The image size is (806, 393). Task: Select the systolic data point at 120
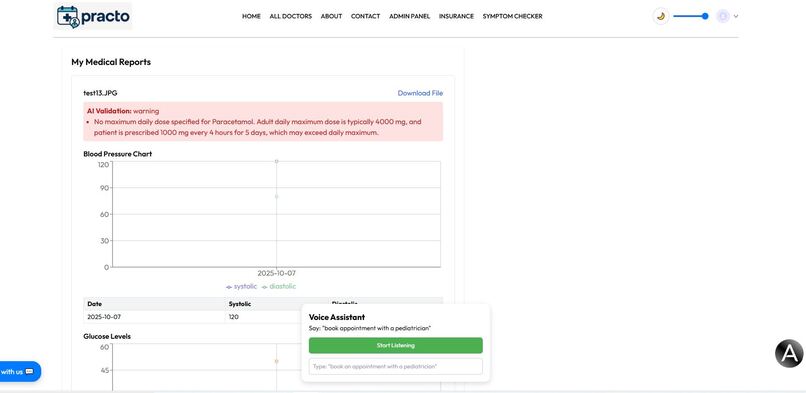tap(277, 161)
